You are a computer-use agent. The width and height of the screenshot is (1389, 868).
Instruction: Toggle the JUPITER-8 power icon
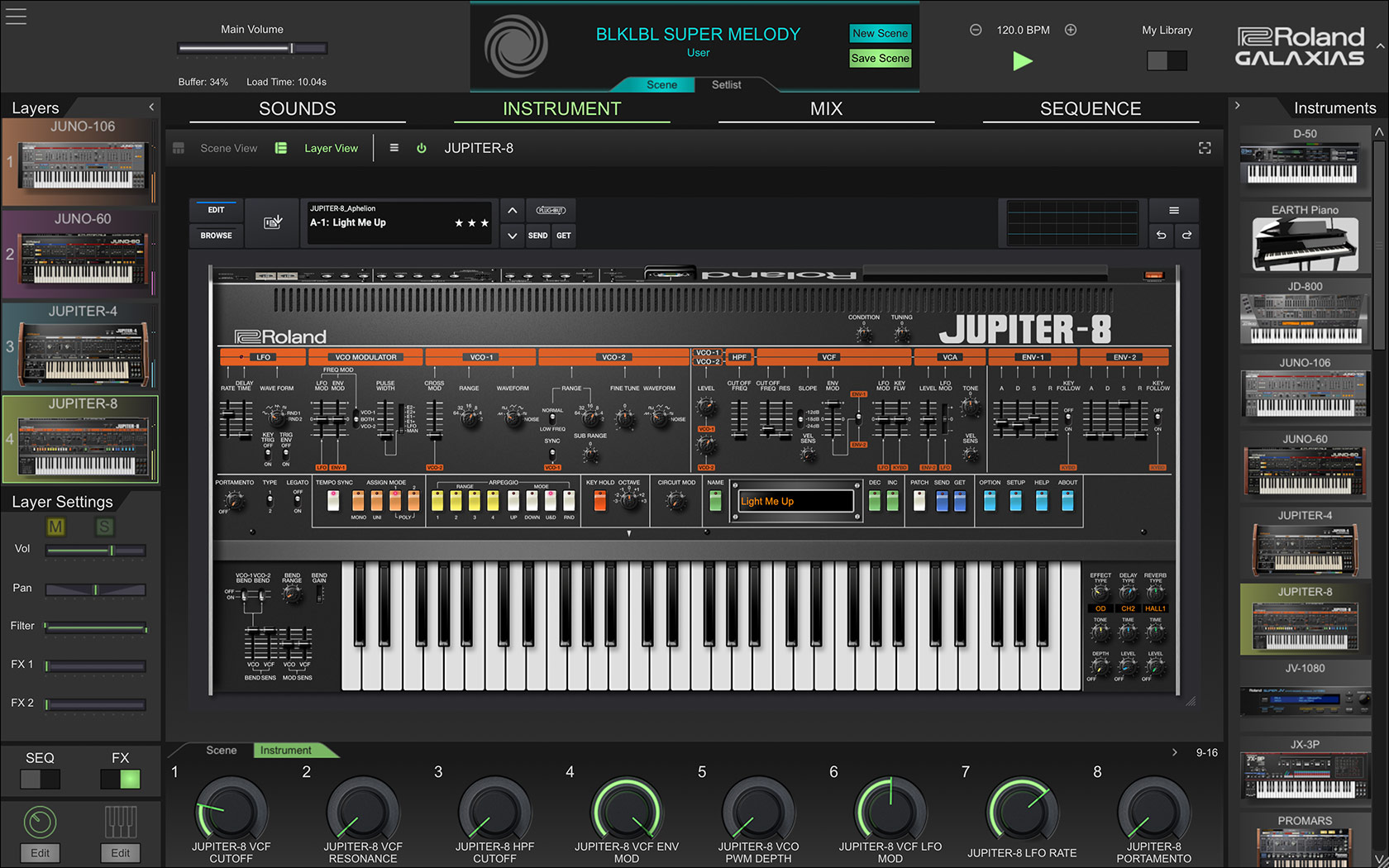click(422, 148)
